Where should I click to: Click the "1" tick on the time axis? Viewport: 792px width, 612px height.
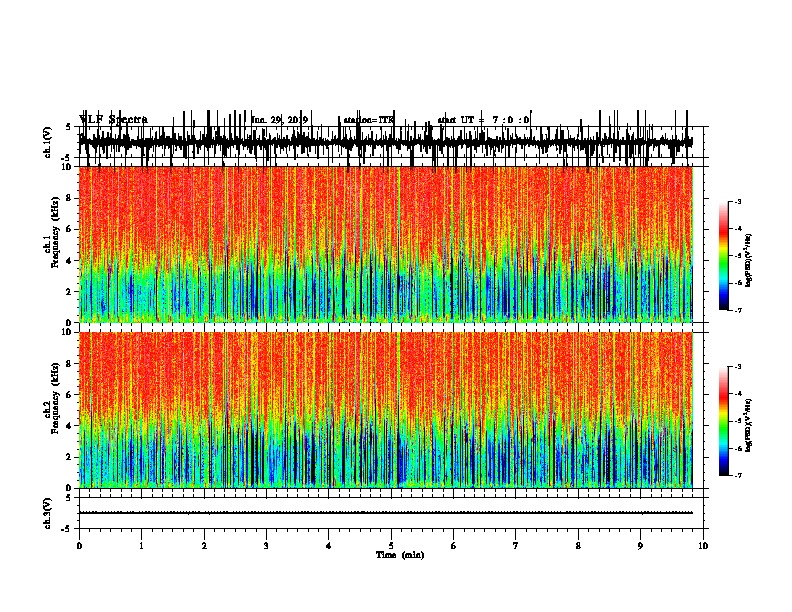tap(141, 546)
